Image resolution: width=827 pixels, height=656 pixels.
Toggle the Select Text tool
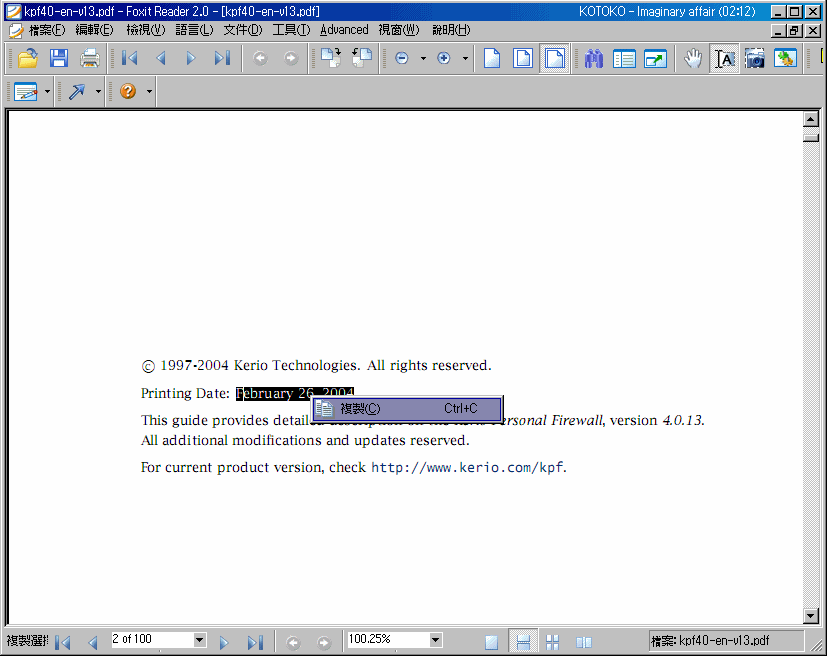(x=724, y=59)
